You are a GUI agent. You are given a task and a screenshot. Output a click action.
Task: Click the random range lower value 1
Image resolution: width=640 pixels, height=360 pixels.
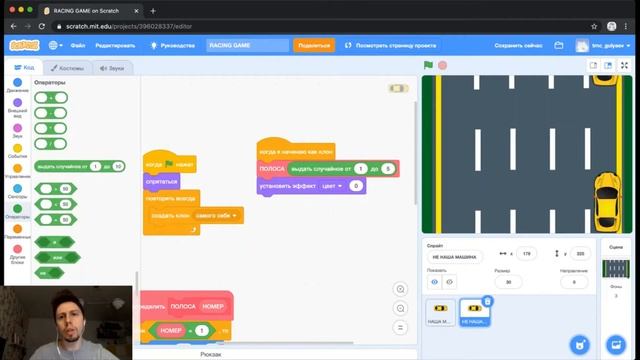point(360,169)
